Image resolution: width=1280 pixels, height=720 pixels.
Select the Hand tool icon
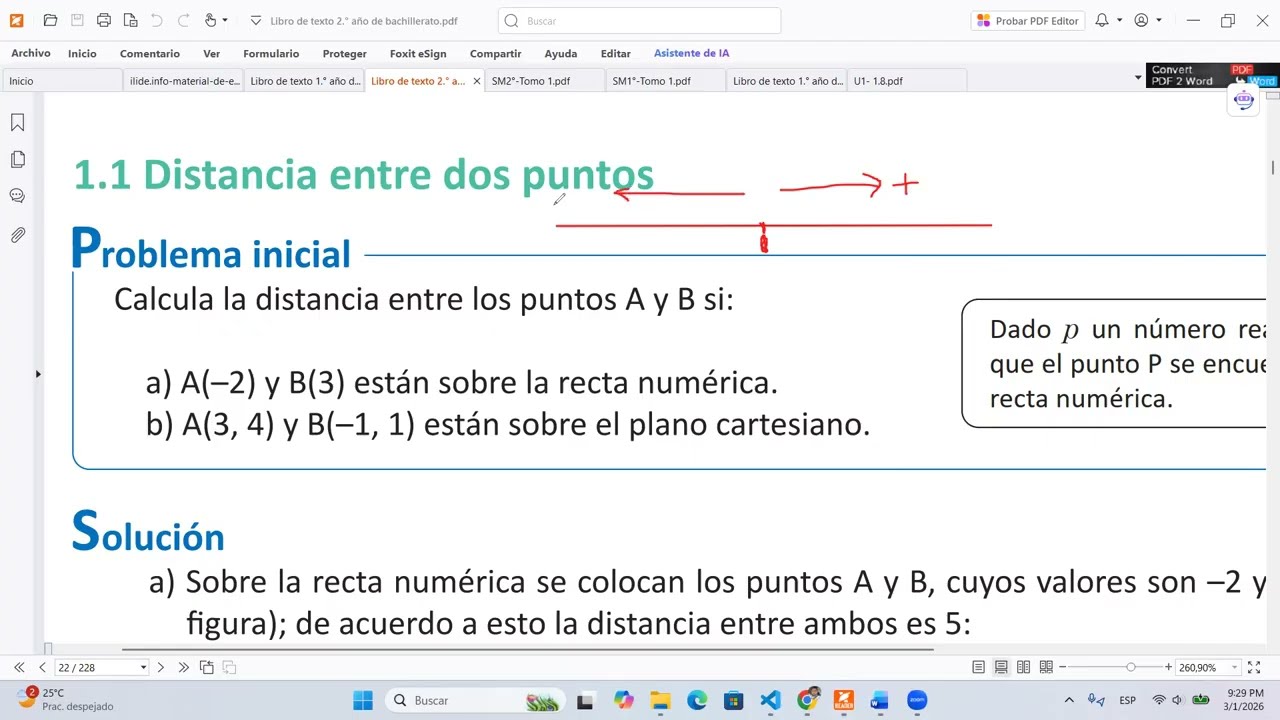point(210,20)
